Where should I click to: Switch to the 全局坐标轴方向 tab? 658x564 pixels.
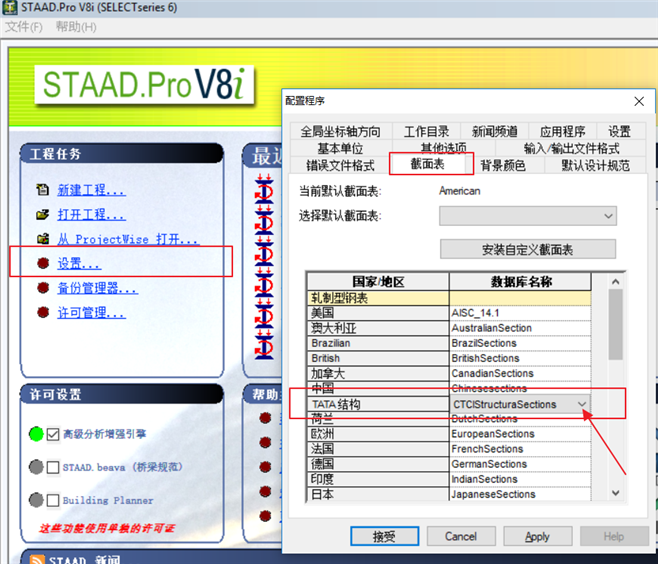[x=340, y=131]
